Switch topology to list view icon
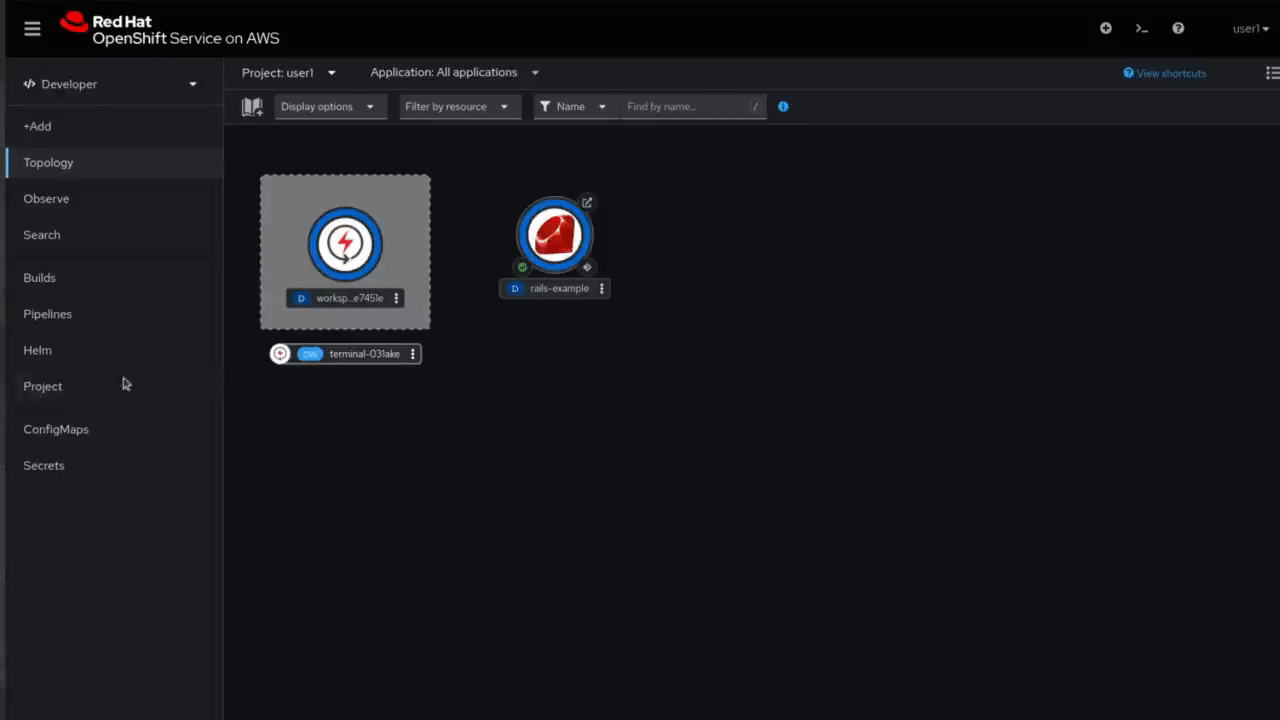 tap(1272, 72)
